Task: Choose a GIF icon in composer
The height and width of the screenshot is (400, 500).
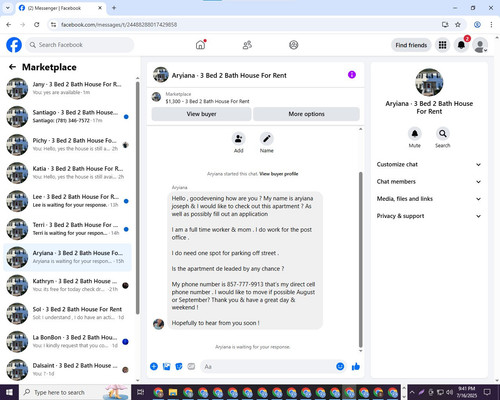Action: [x=191, y=367]
